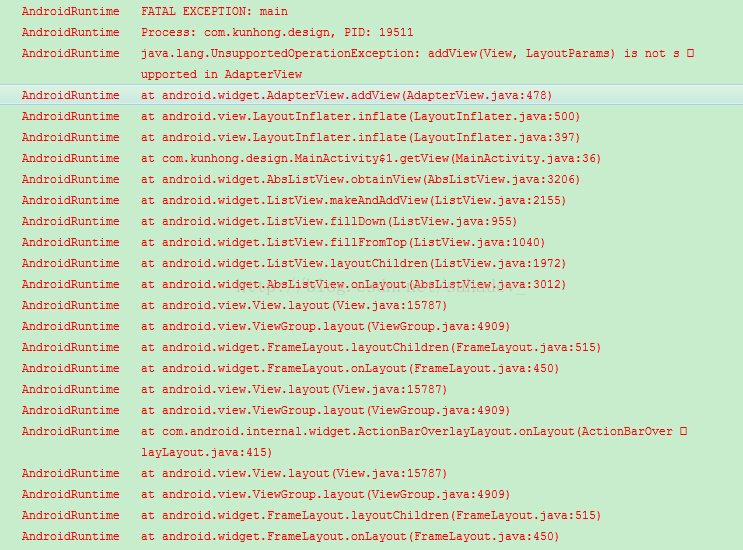Click the AndroidRuntime tag on the MainActivity row
The height and width of the screenshot is (550, 743).
coord(71,158)
